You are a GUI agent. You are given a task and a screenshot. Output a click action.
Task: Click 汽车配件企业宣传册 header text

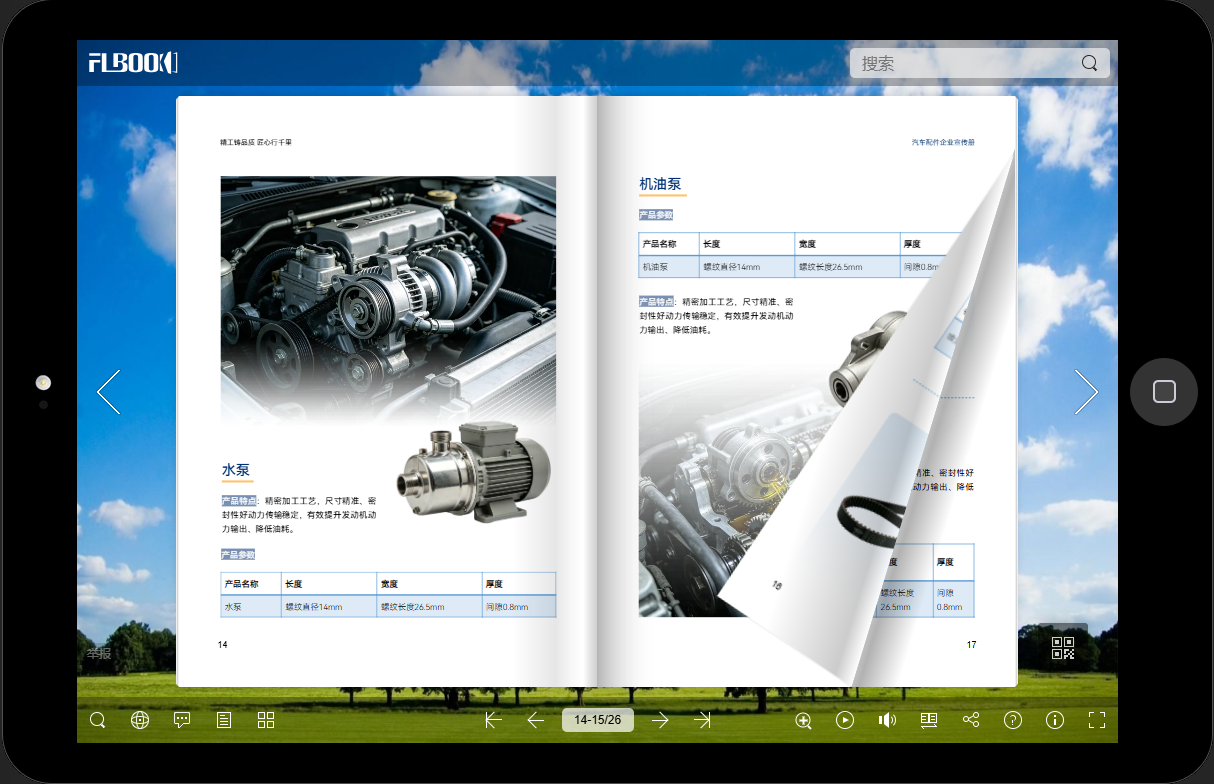pyautogui.click(x=943, y=143)
